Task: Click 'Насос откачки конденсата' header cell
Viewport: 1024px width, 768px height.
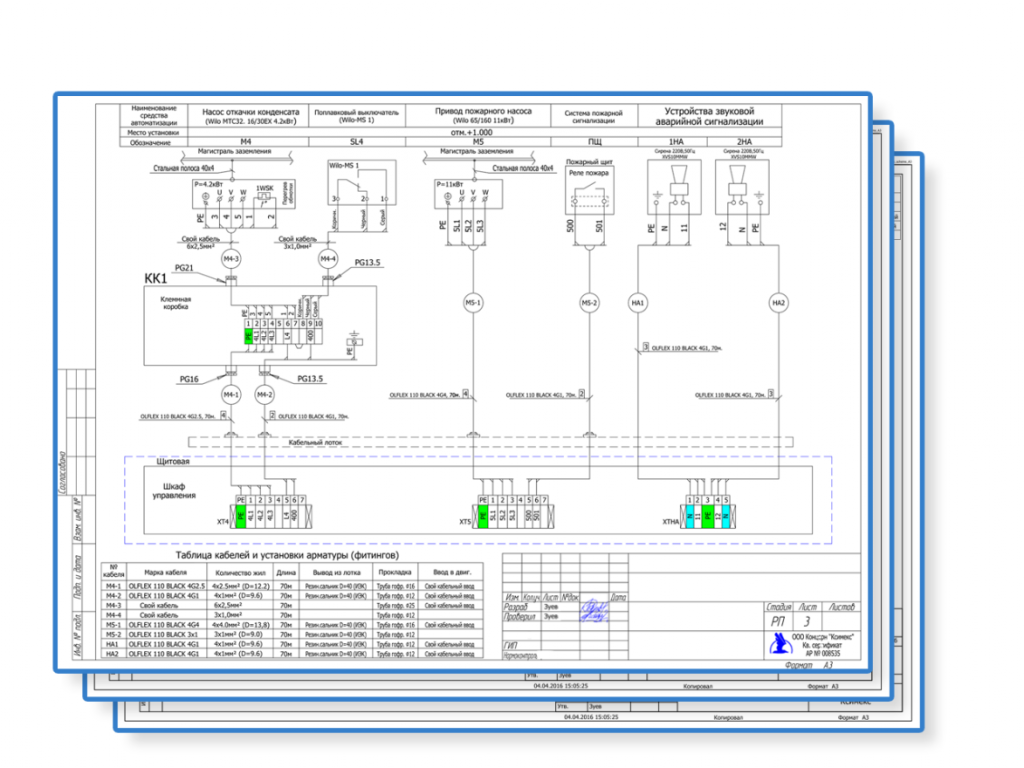Action: [x=250, y=116]
